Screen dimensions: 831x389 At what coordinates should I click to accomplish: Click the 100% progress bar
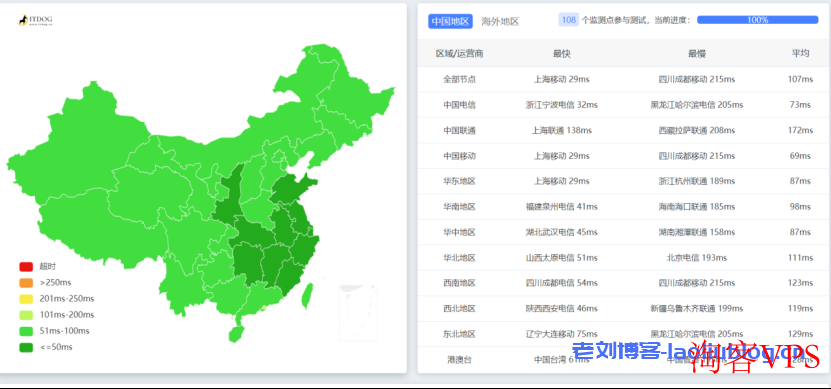[x=757, y=20]
